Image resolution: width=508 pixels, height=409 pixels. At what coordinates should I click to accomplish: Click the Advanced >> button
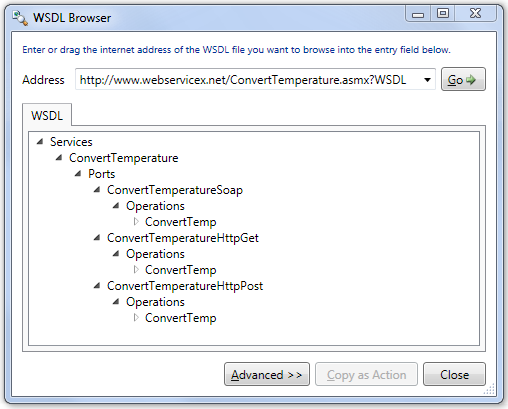[267, 374]
